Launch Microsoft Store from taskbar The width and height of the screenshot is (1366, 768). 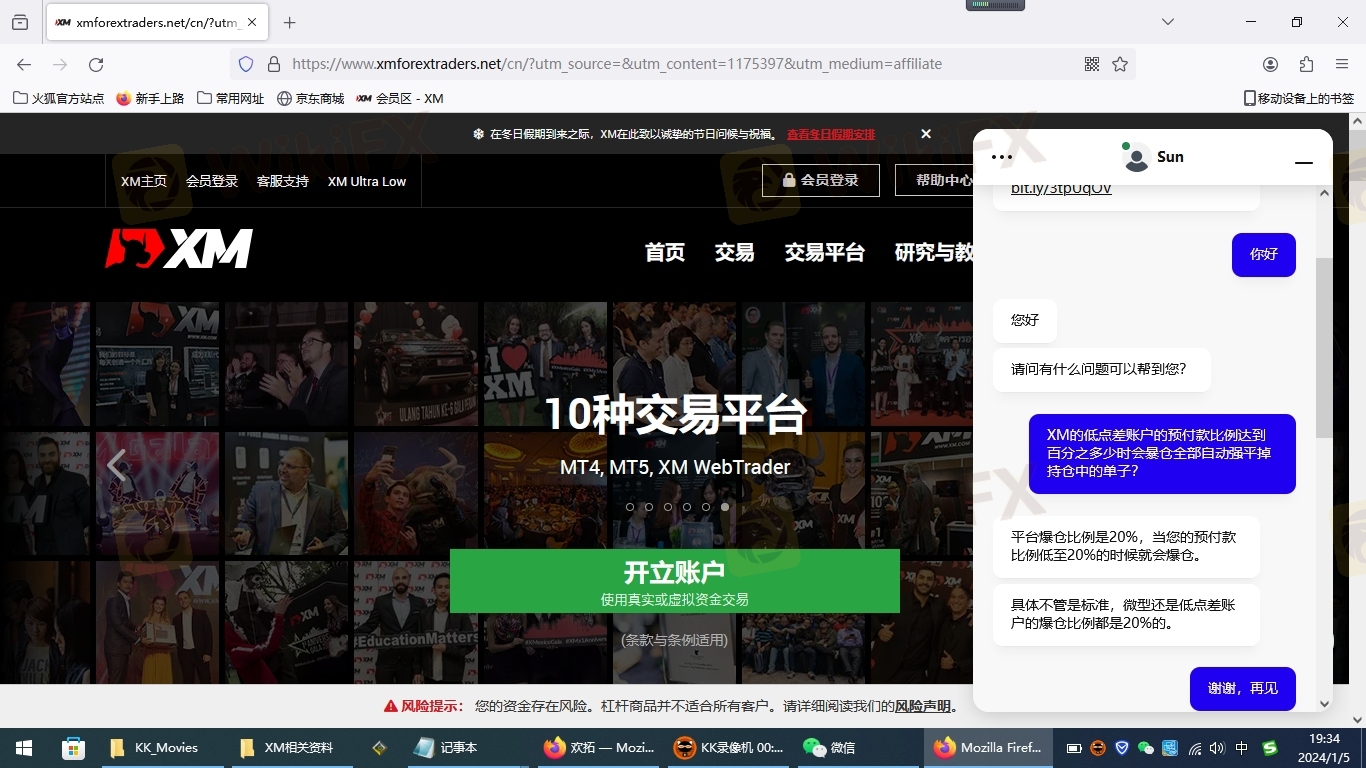pyautogui.click(x=73, y=748)
